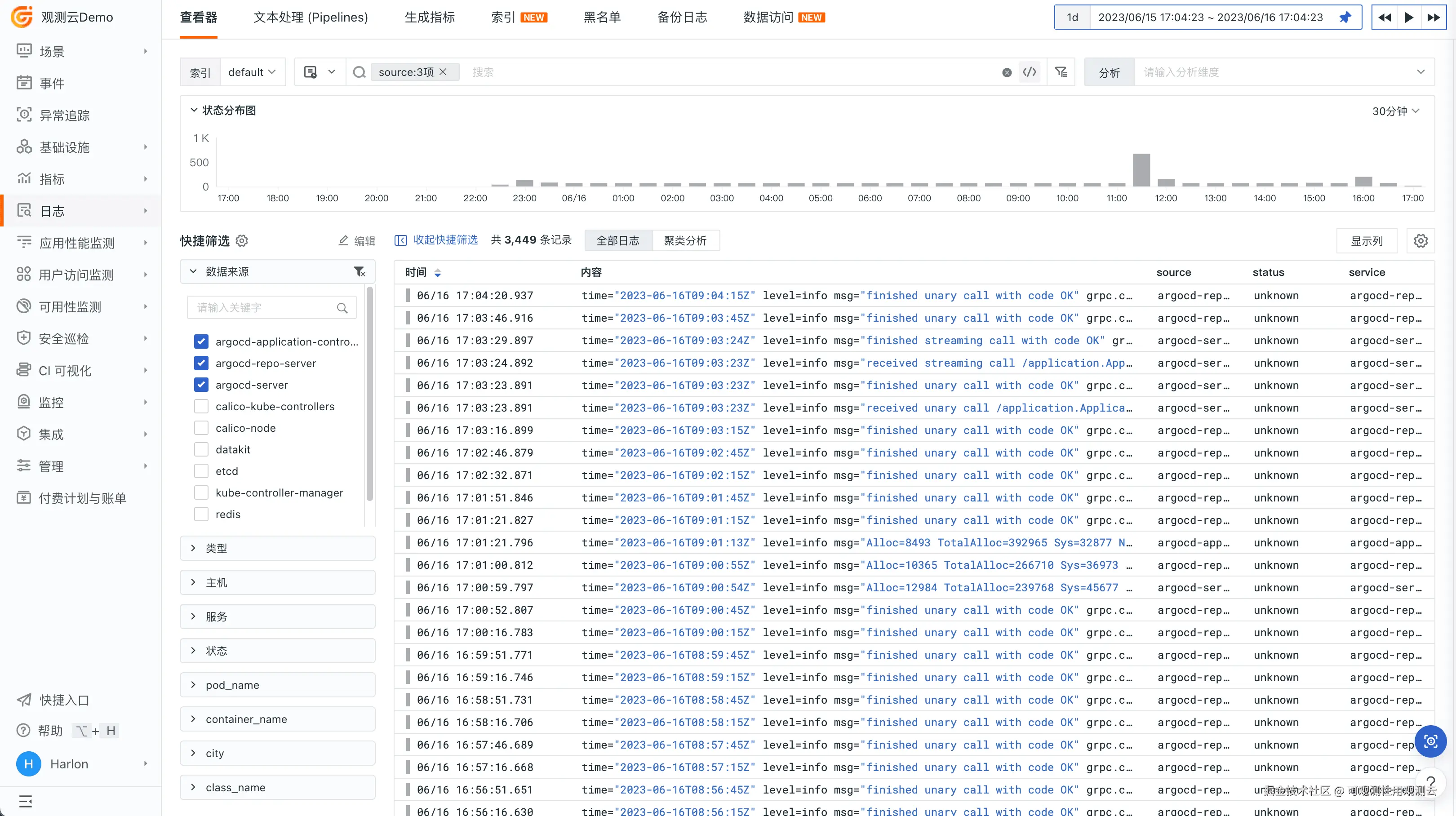Click the filter settings icon right of search

pyautogui.click(x=1061, y=72)
